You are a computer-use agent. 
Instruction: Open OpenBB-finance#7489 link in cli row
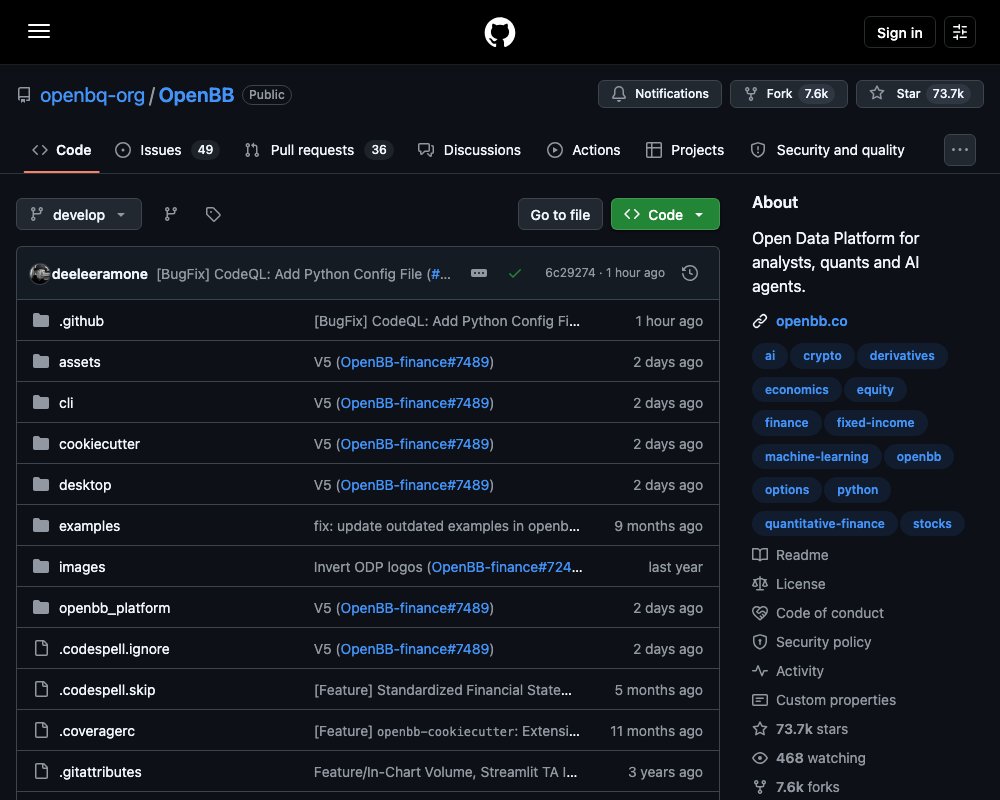point(415,403)
